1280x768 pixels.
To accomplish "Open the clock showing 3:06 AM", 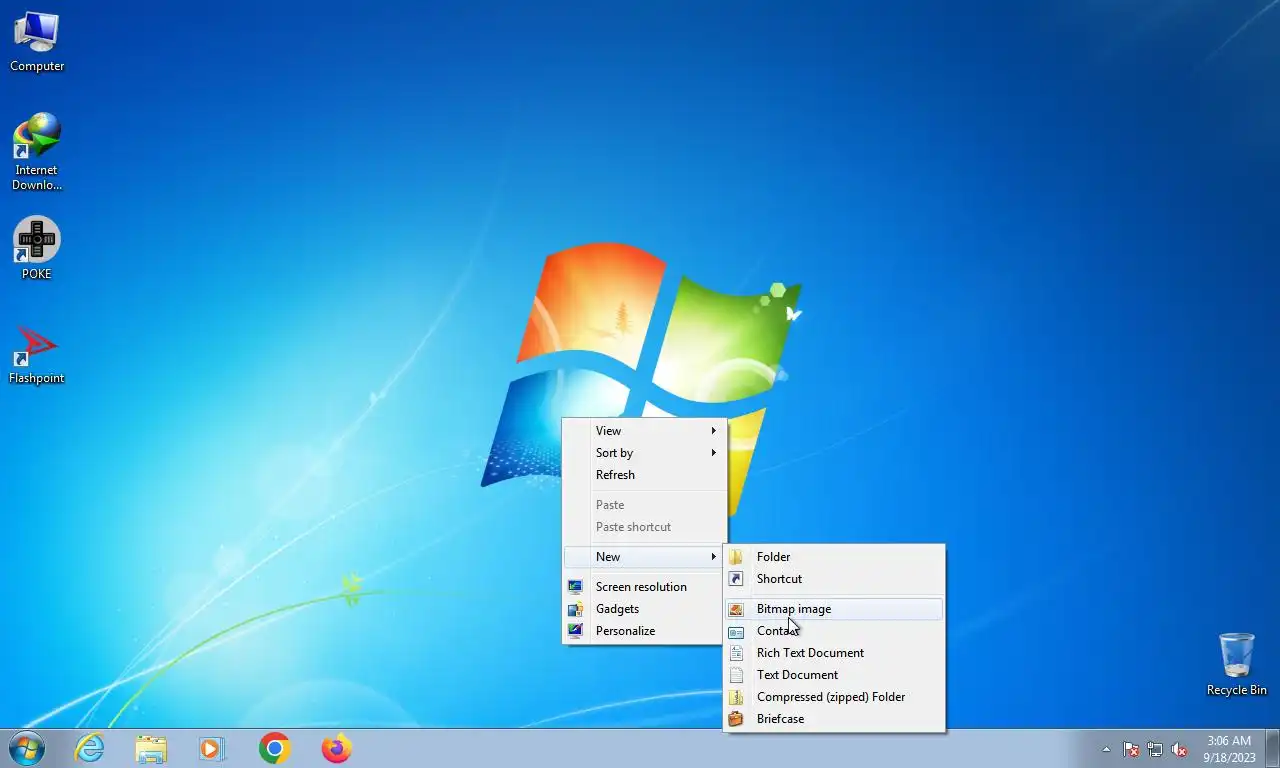I will 1229,749.
